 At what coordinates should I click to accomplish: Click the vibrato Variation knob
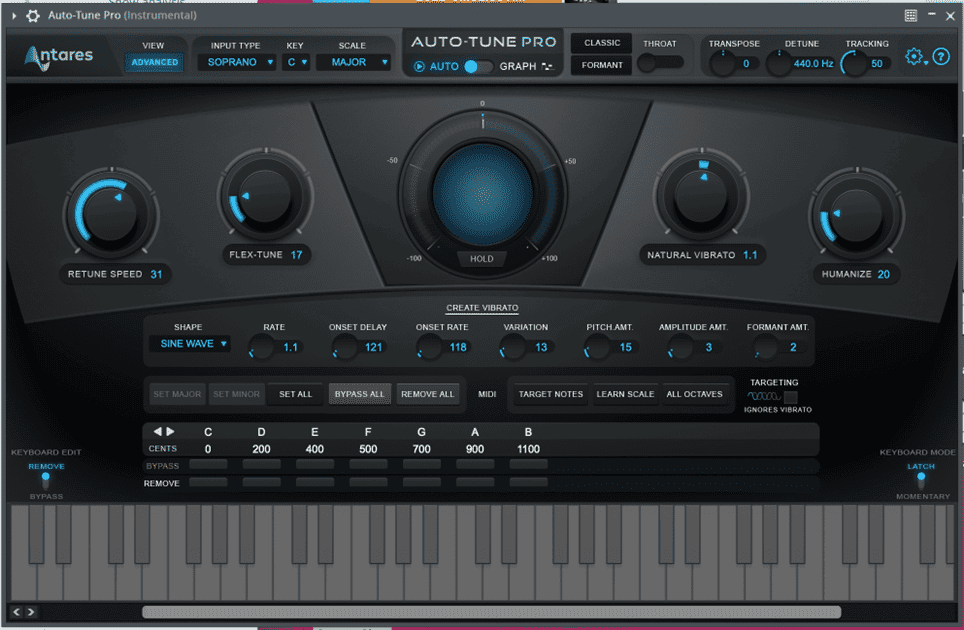pos(513,347)
